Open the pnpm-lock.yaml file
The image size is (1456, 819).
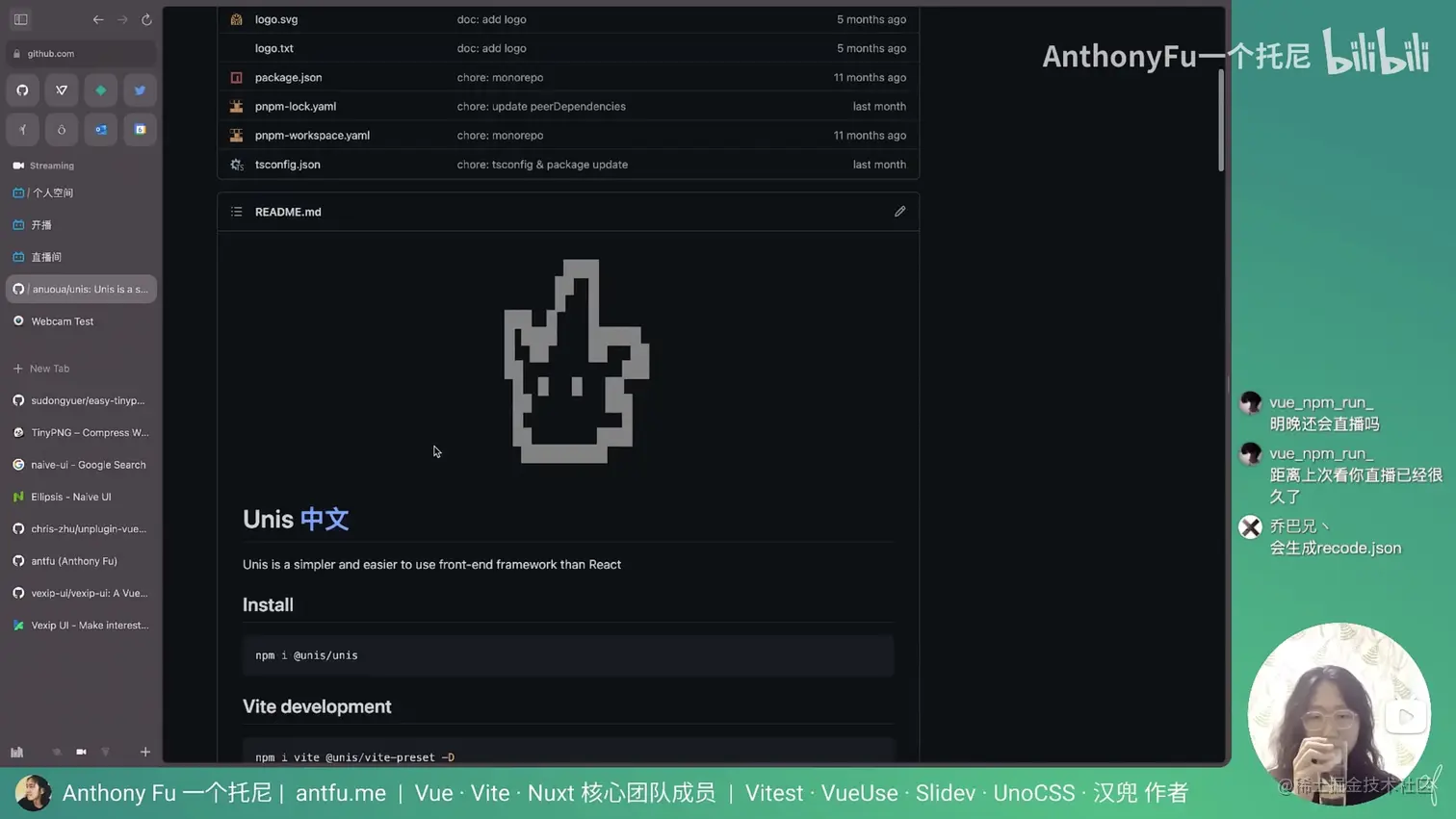click(296, 106)
